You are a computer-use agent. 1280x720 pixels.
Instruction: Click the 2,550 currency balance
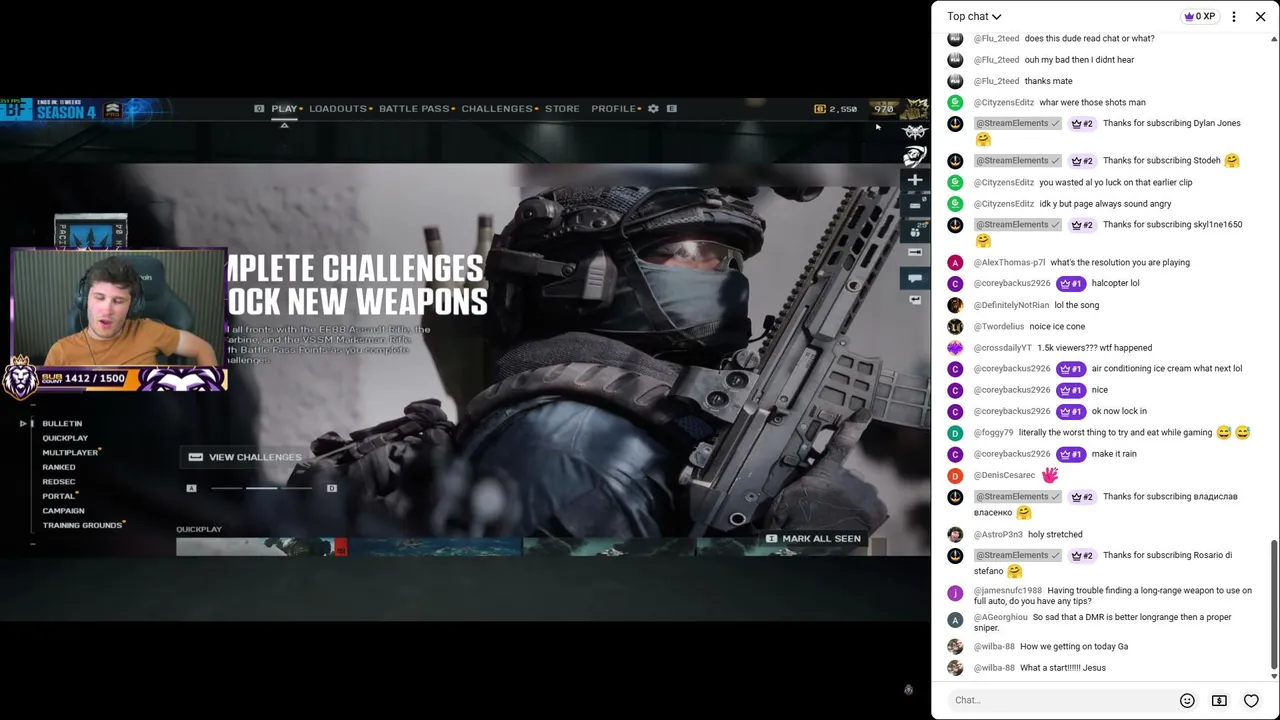coord(836,109)
